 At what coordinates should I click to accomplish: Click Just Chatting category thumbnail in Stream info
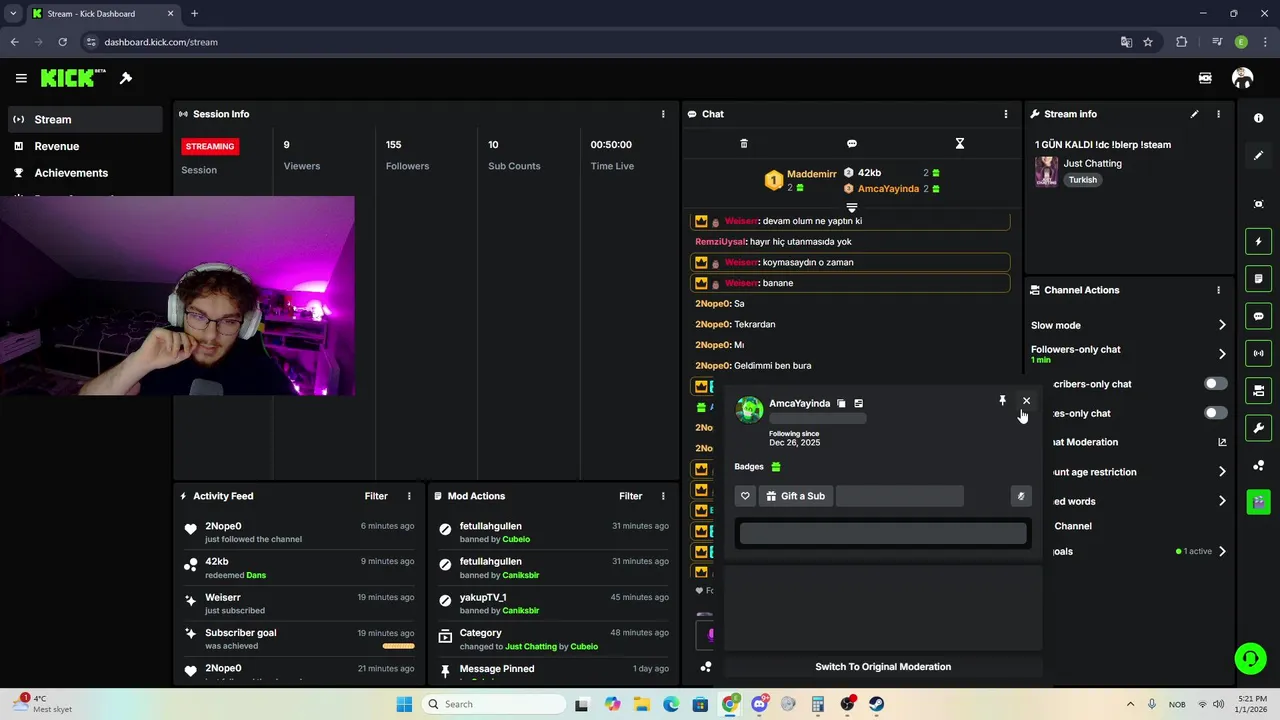[1046, 171]
